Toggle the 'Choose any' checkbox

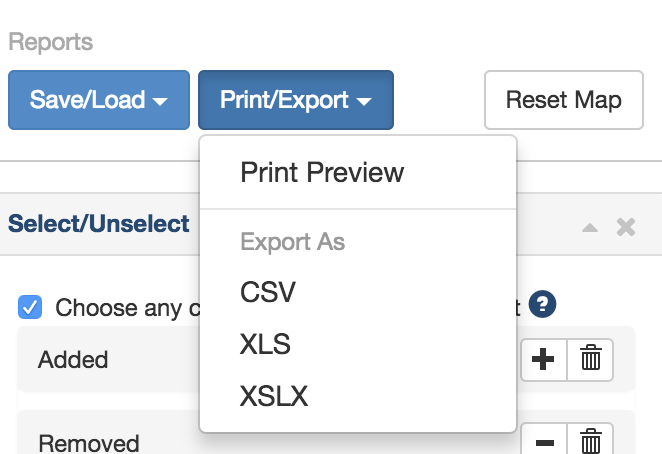tap(31, 307)
